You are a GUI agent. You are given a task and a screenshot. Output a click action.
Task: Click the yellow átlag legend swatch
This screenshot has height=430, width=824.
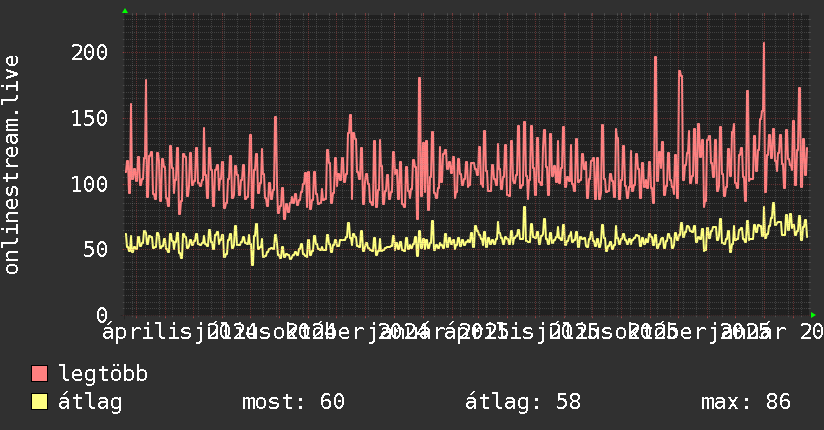tap(39, 402)
